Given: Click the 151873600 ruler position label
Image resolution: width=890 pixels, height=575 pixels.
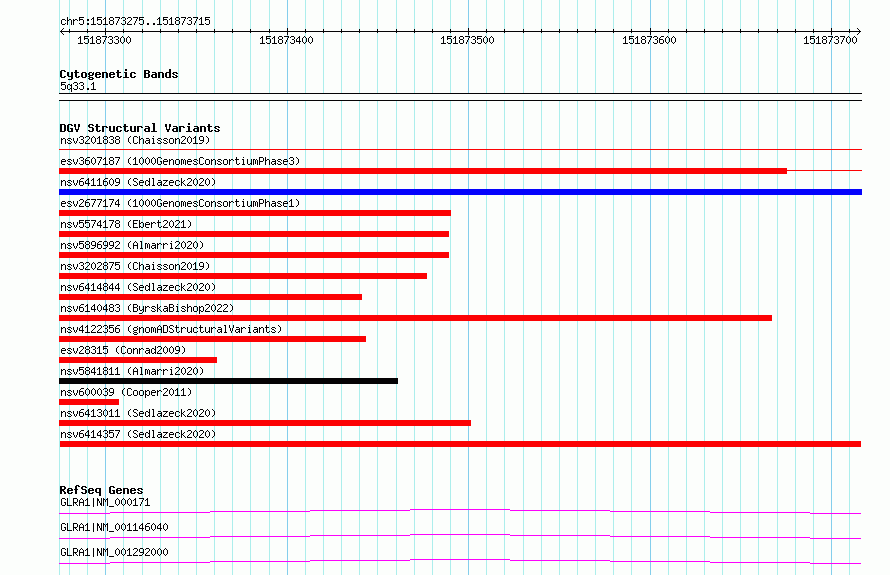Looking at the screenshot, I should pyautogui.click(x=649, y=40).
